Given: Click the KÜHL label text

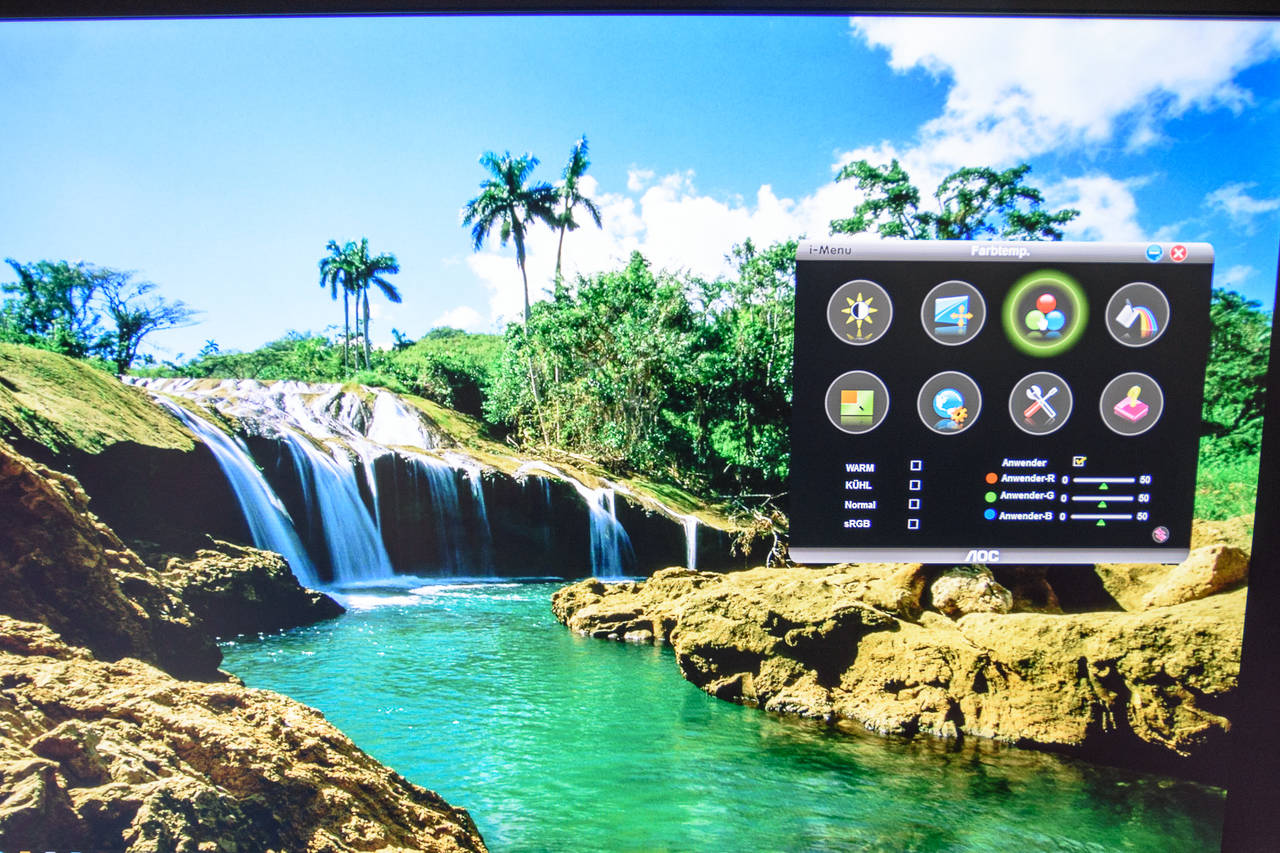Looking at the screenshot, I should (x=859, y=486).
